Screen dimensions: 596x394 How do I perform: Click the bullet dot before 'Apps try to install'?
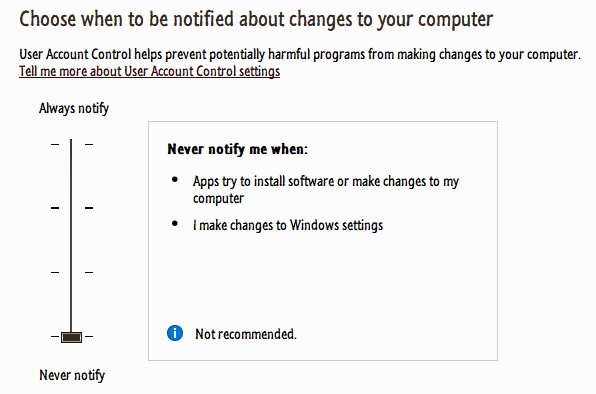[175, 179]
